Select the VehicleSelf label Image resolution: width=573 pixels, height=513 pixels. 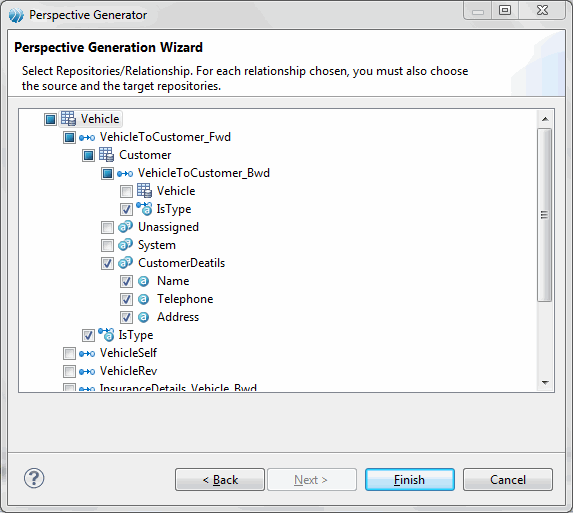point(128,353)
